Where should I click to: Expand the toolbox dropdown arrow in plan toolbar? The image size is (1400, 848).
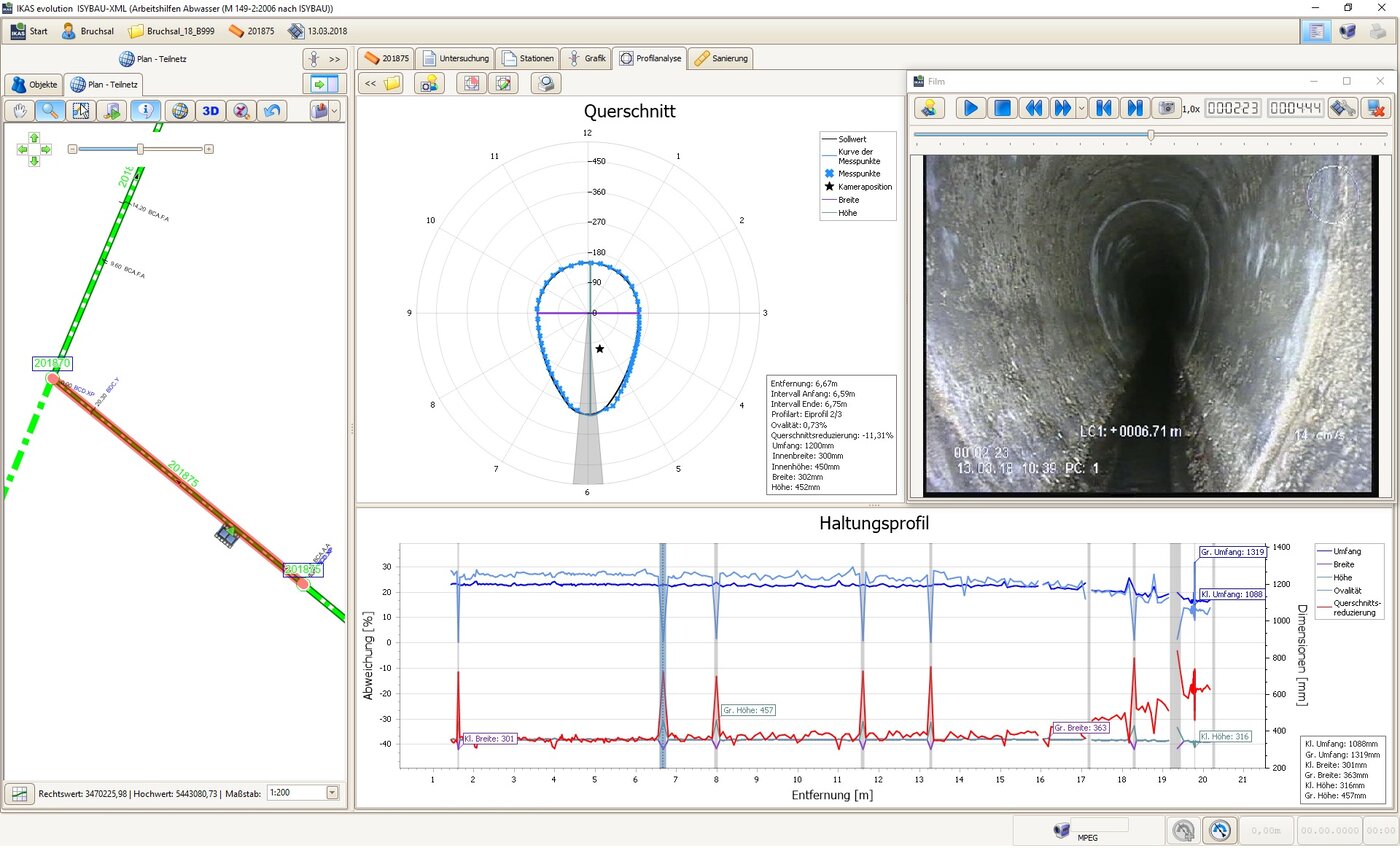[x=334, y=111]
